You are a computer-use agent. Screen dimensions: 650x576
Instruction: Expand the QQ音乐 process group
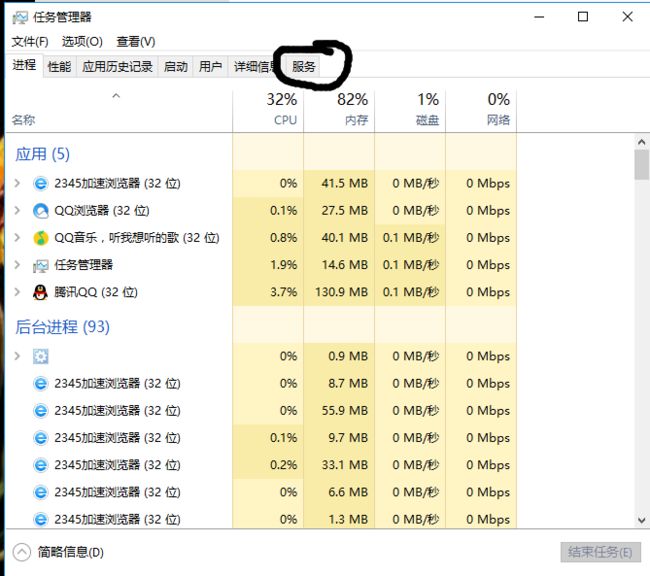click(17, 238)
